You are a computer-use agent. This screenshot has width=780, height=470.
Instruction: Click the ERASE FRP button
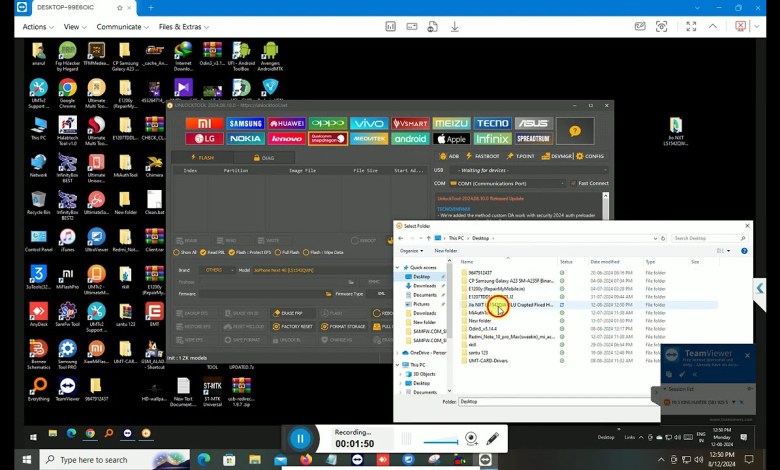pos(292,313)
